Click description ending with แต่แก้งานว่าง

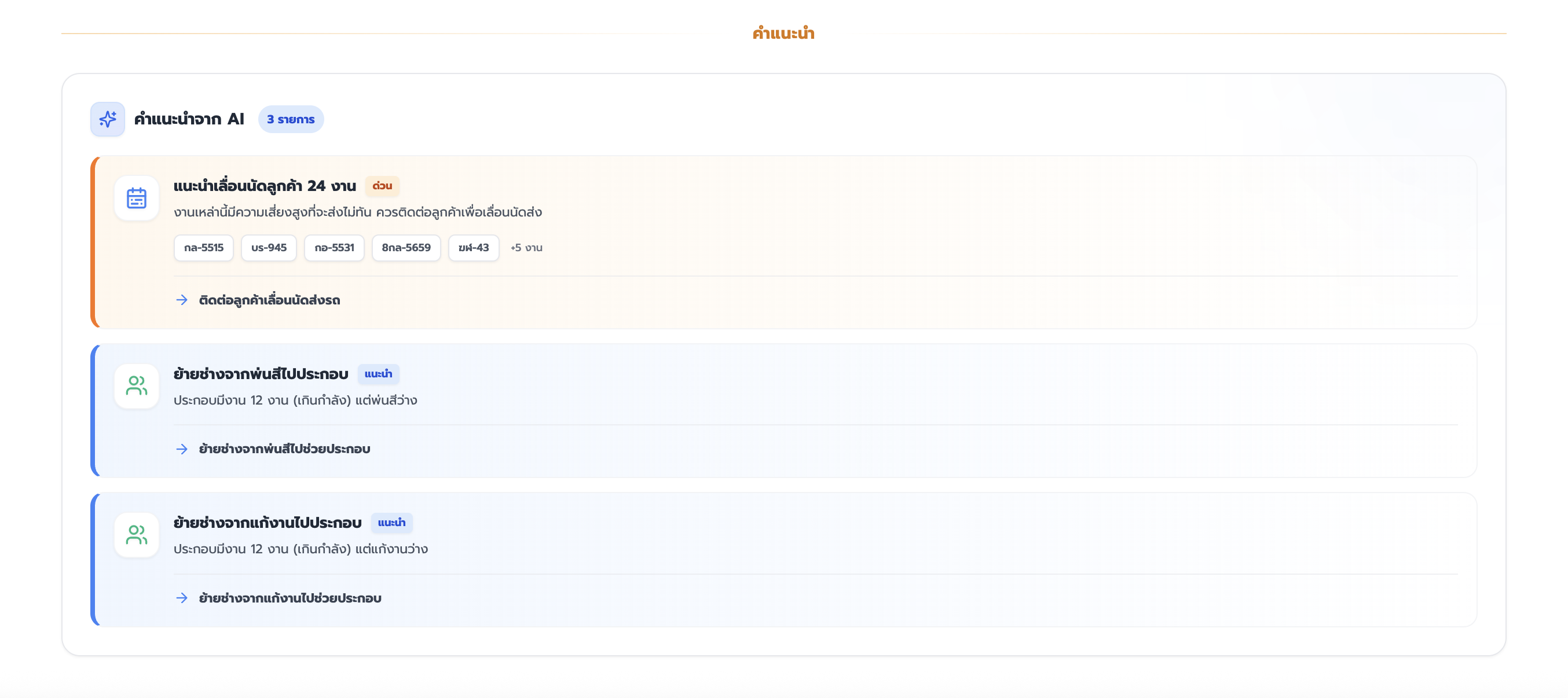[x=301, y=549]
